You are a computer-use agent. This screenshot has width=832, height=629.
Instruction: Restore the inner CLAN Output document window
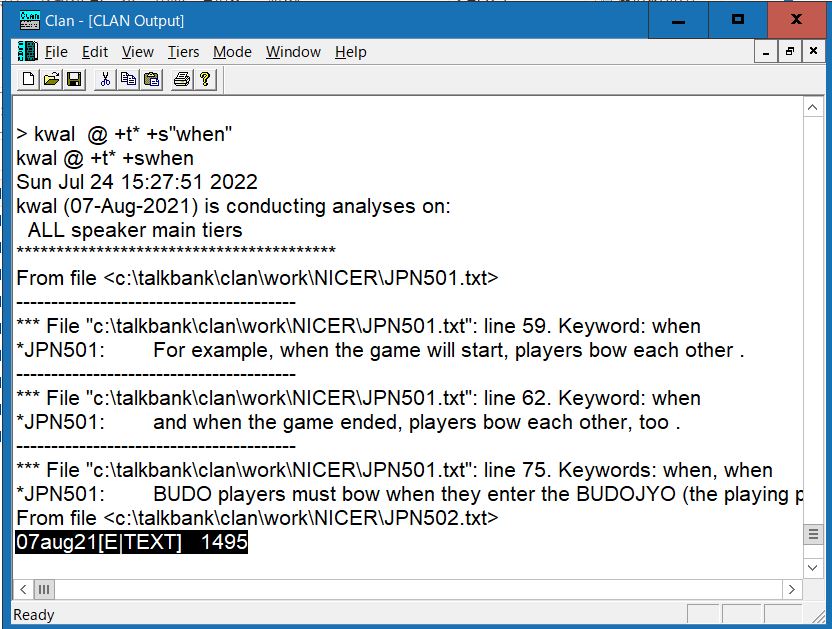point(789,51)
